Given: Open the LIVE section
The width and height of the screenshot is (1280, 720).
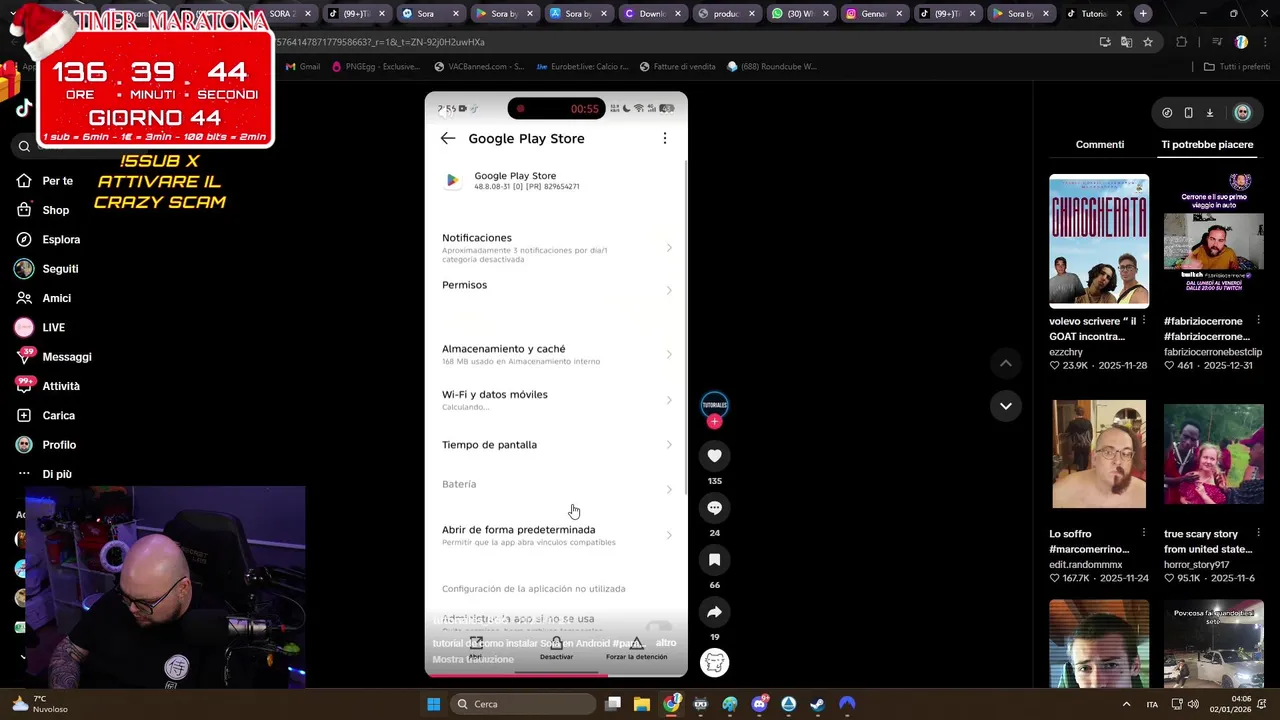Looking at the screenshot, I should (x=40, y=327).
